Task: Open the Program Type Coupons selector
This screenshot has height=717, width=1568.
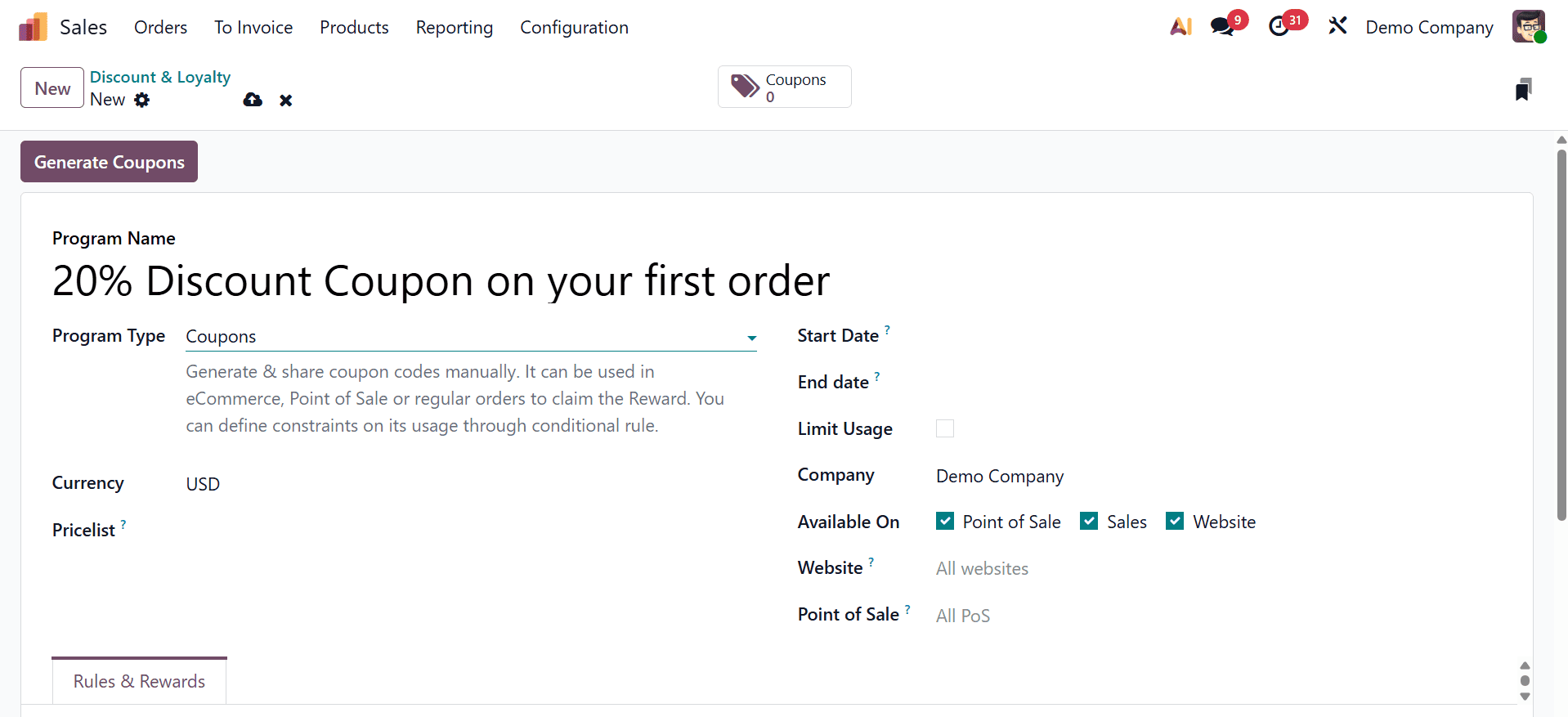Action: [x=471, y=337]
